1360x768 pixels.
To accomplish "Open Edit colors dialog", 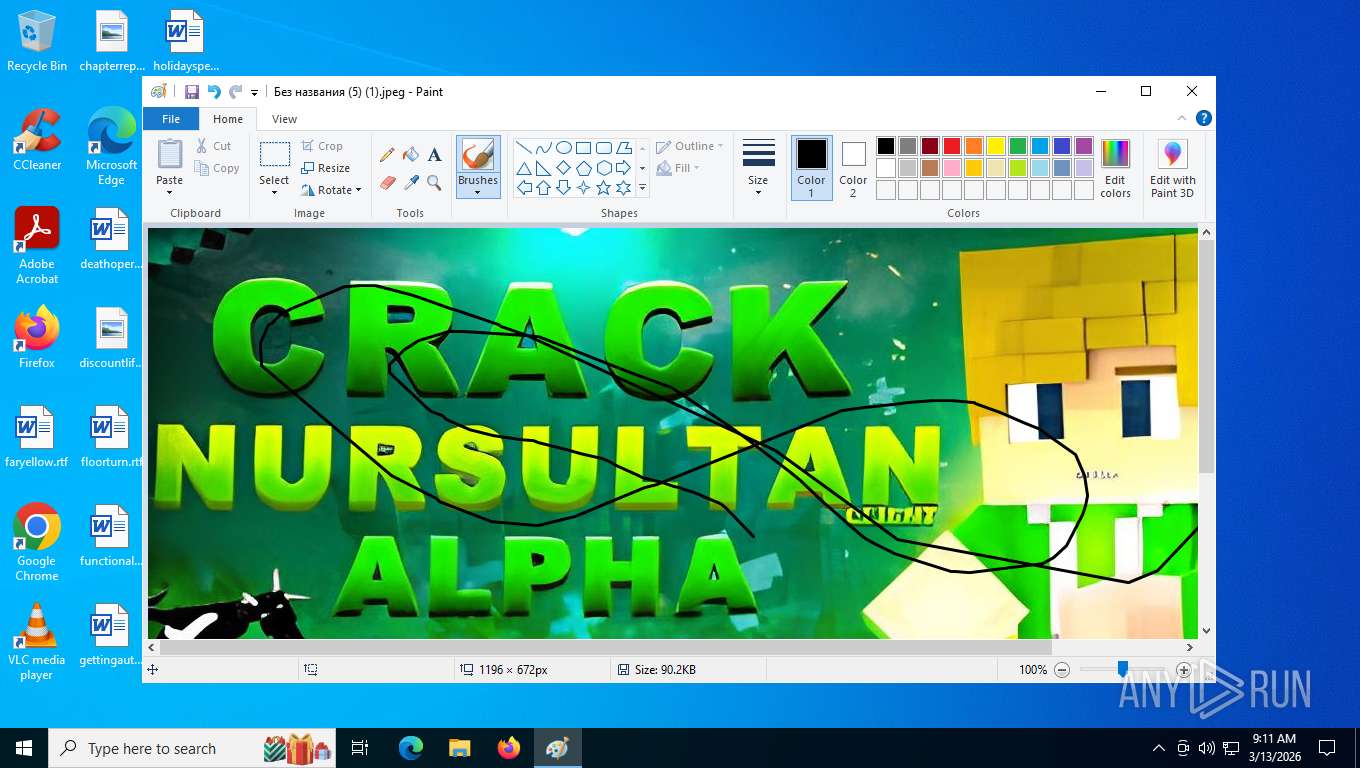I will pyautogui.click(x=1115, y=168).
